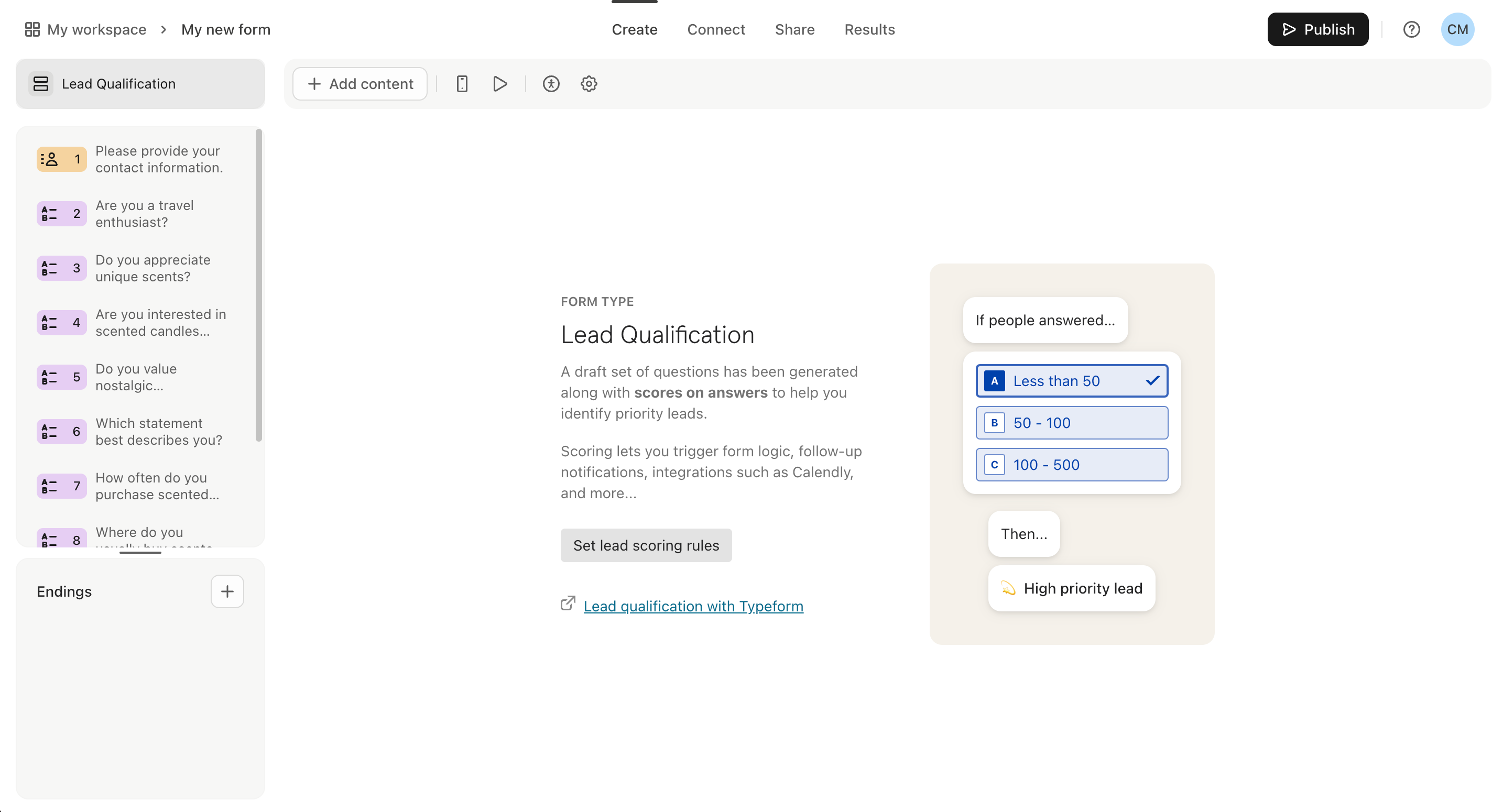The width and height of the screenshot is (1503, 812).
Task: Open the help question mark icon
Action: point(1411,29)
